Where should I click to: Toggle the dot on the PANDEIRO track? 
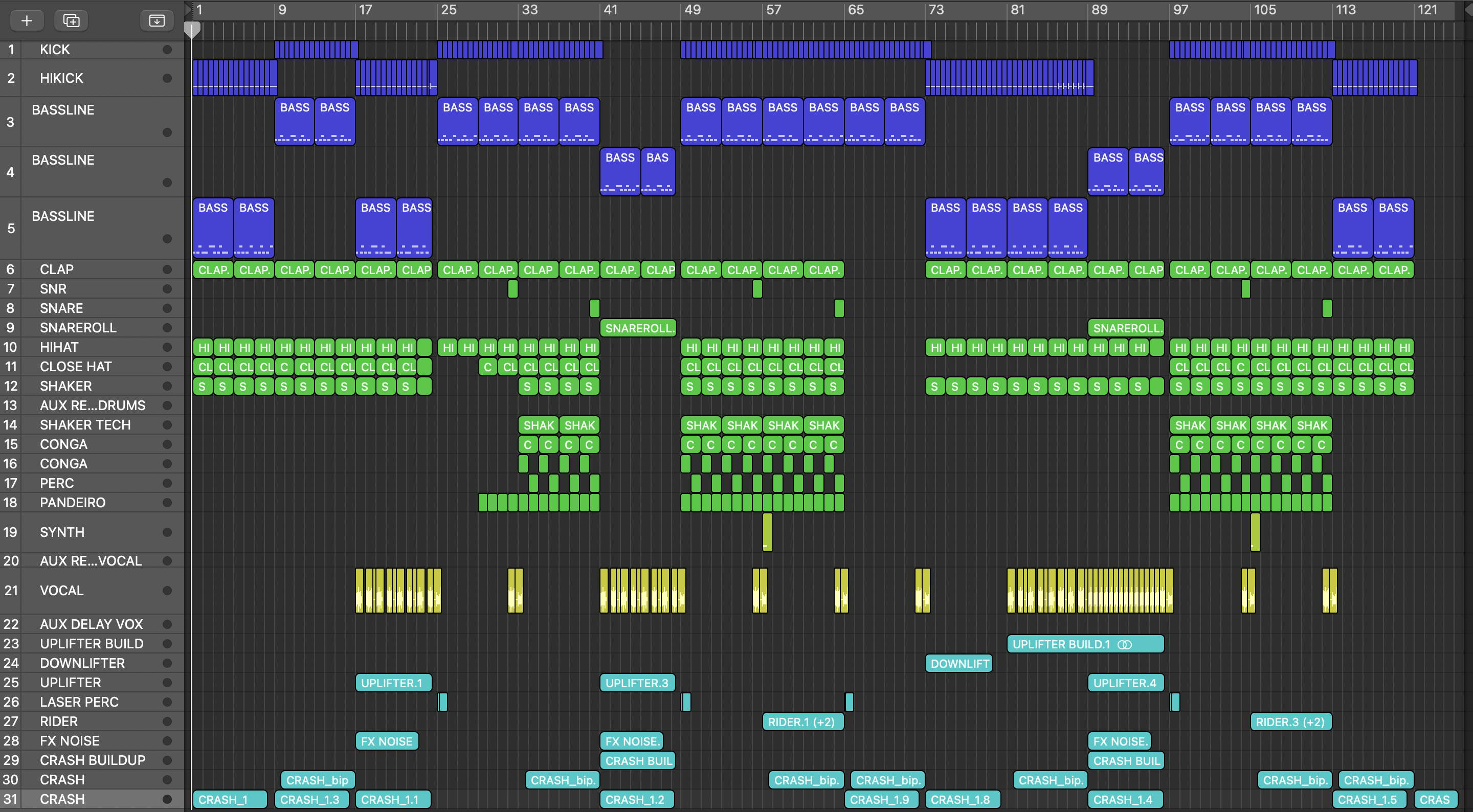coord(167,503)
